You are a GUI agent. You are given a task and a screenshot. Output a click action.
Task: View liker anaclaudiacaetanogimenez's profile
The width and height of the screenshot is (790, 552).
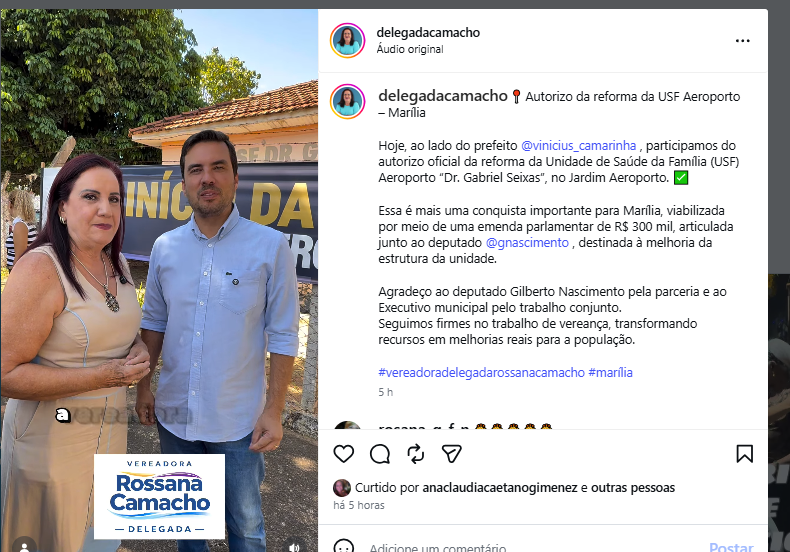click(500, 488)
